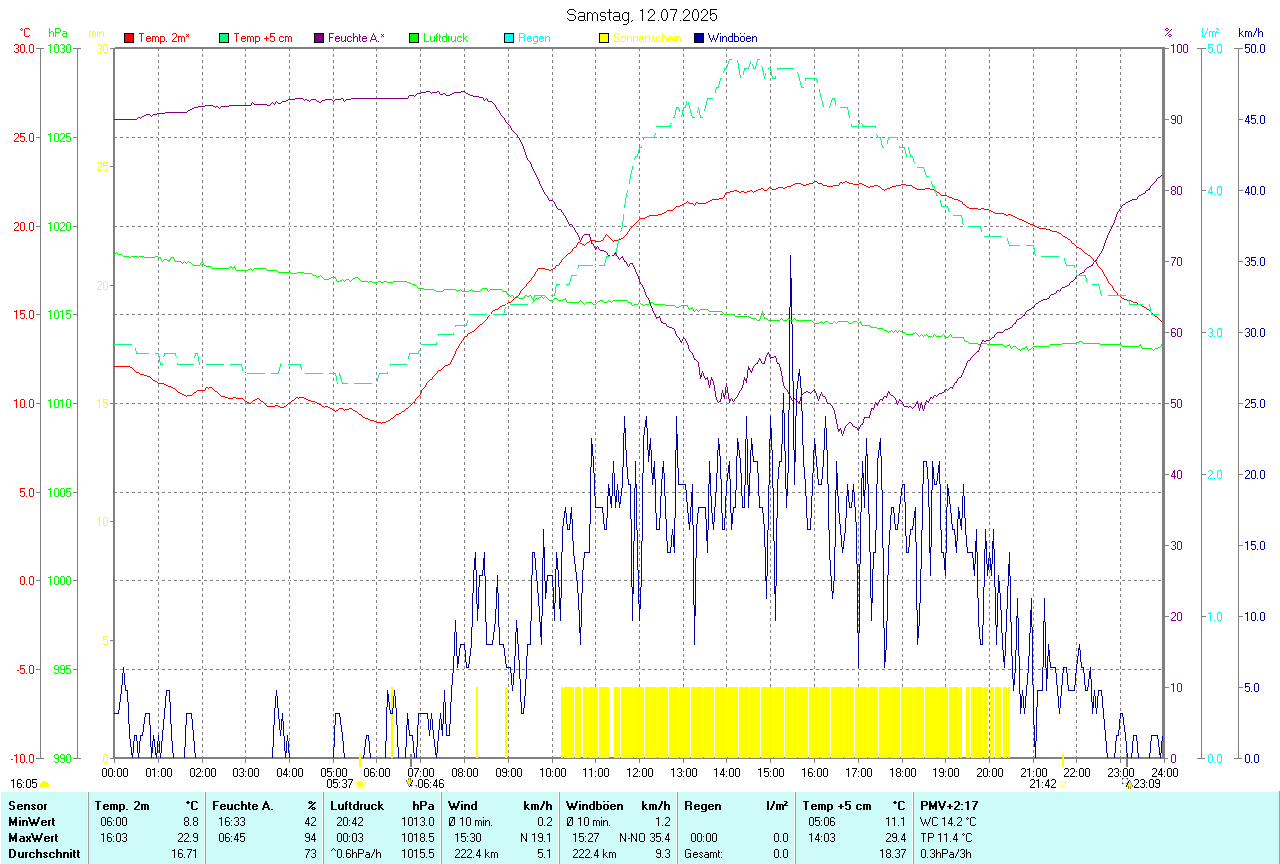Select the Sensor header in stats table
The width and height of the screenshot is (1280, 864).
coord(26,806)
